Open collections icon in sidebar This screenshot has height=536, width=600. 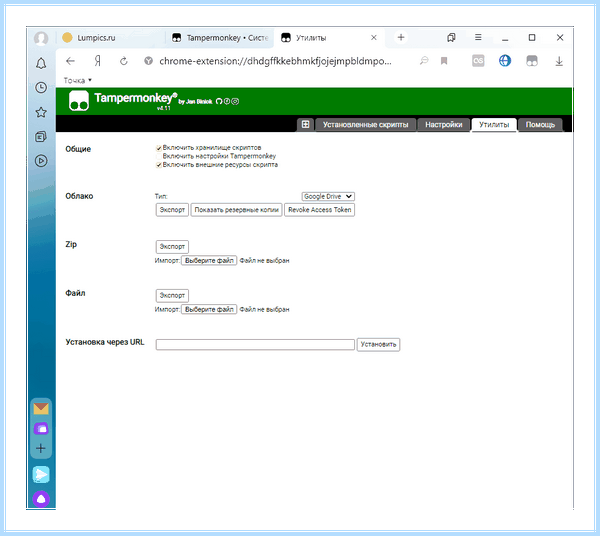coord(41,137)
